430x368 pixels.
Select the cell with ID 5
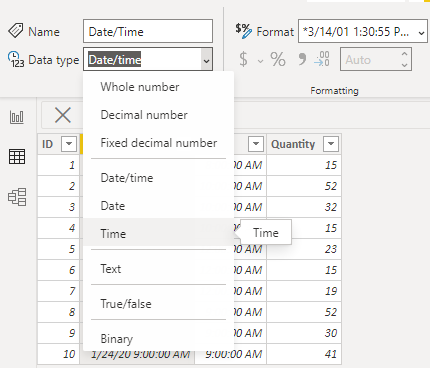click(x=58, y=249)
